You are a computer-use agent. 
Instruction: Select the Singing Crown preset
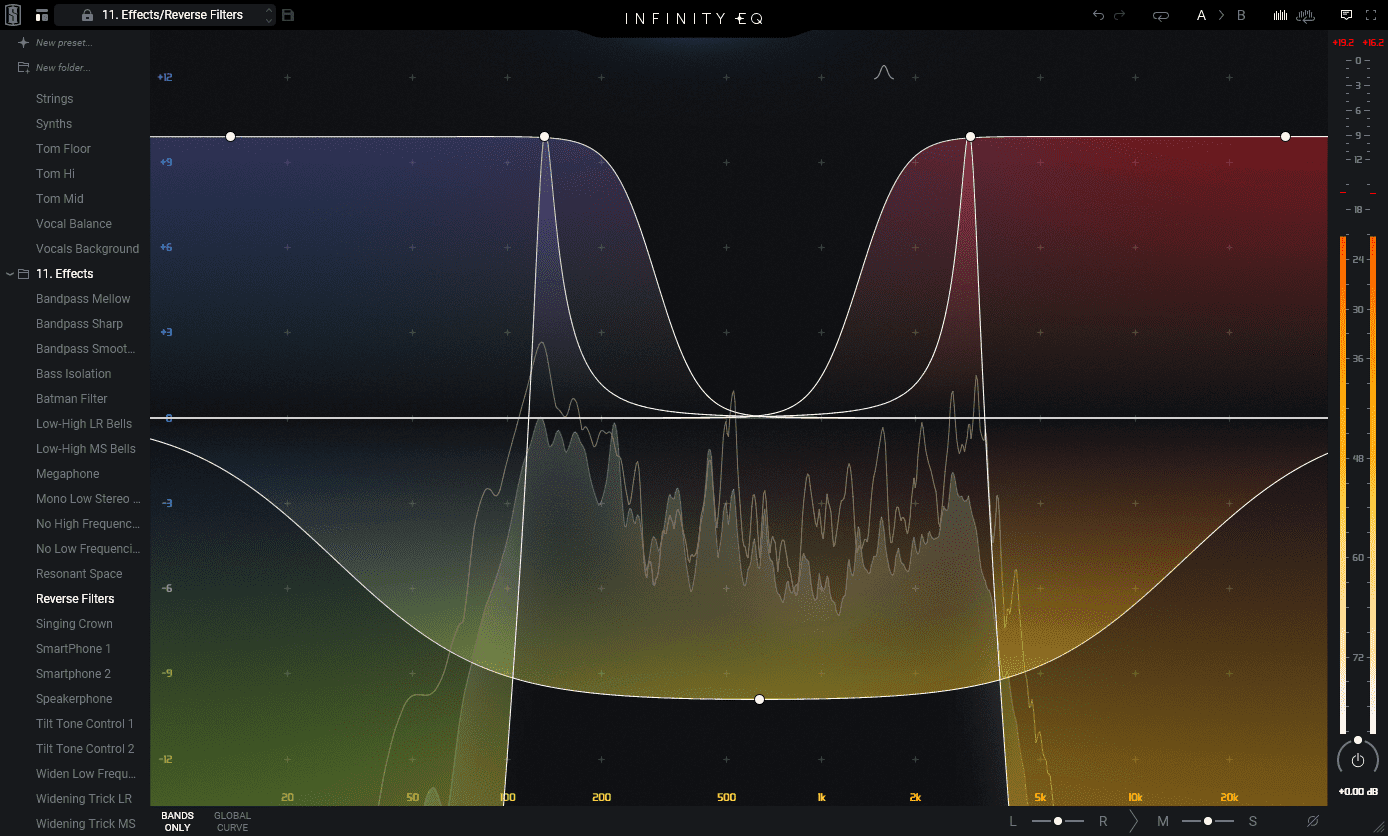click(74, 624)
